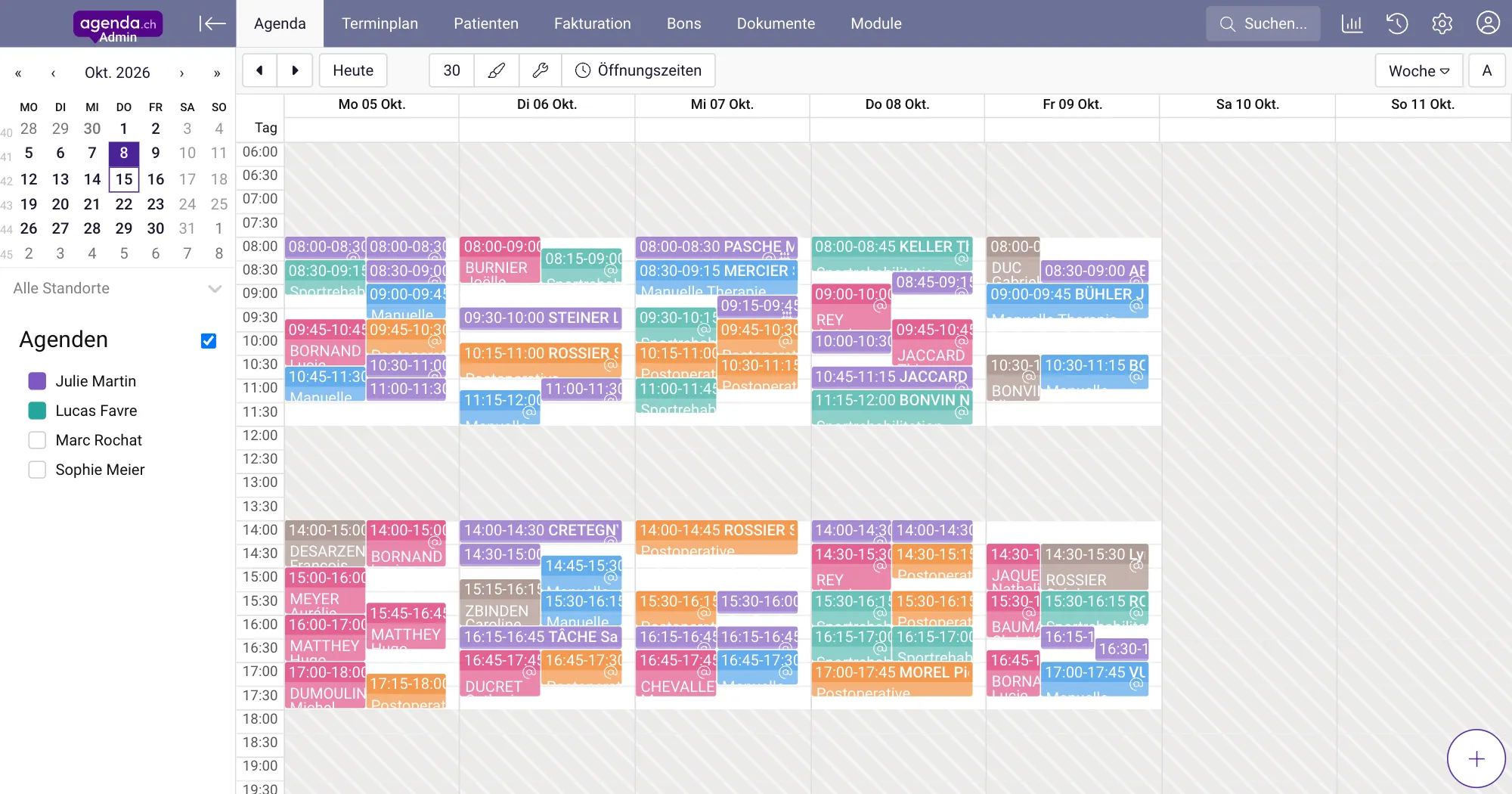1512x794 pixels.
Task: Jump to next year in mini calendar
Action: [217, 73]
